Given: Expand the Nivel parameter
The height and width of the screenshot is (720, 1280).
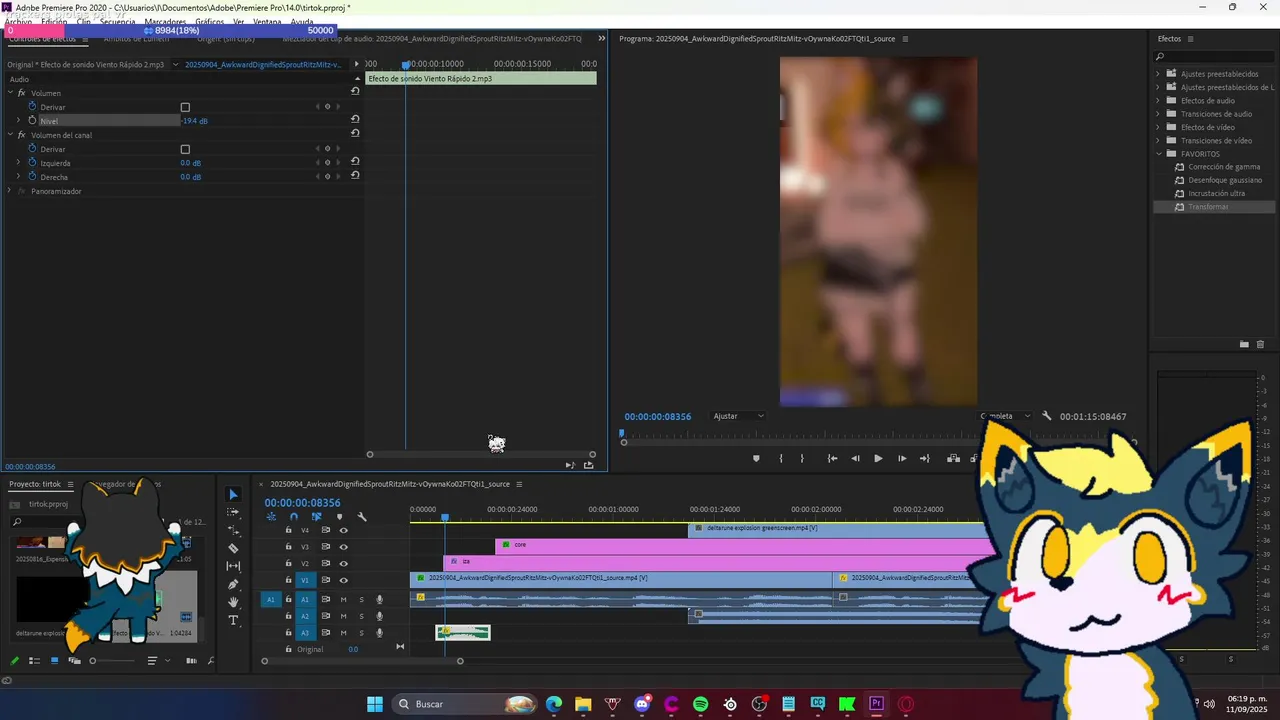Looking at the screenshot, I should click(18, 120).
